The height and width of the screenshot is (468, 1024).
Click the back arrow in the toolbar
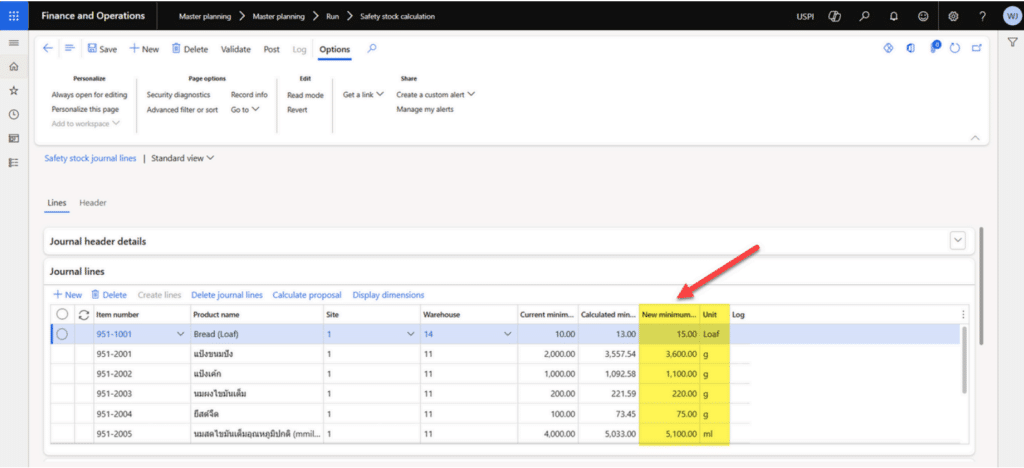point(48,48)
